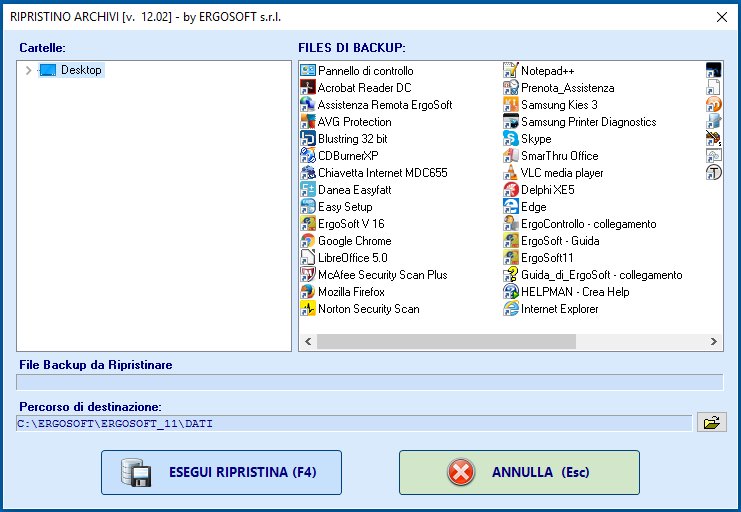The height and width of the screenshot is (512, 741).
Task: Click ESEGUI RIPRISTINA (F4) button
Action: click(x=221, y=472)
